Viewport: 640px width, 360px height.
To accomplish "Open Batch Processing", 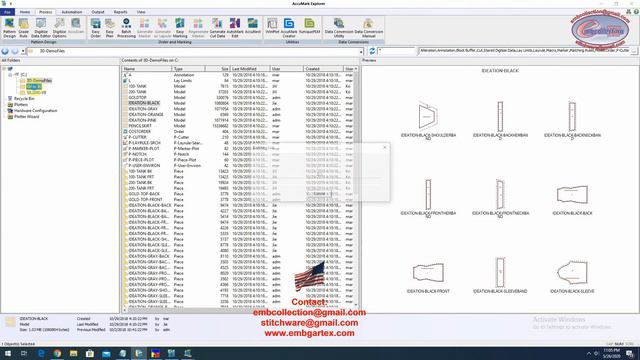I will pos(127,28).
